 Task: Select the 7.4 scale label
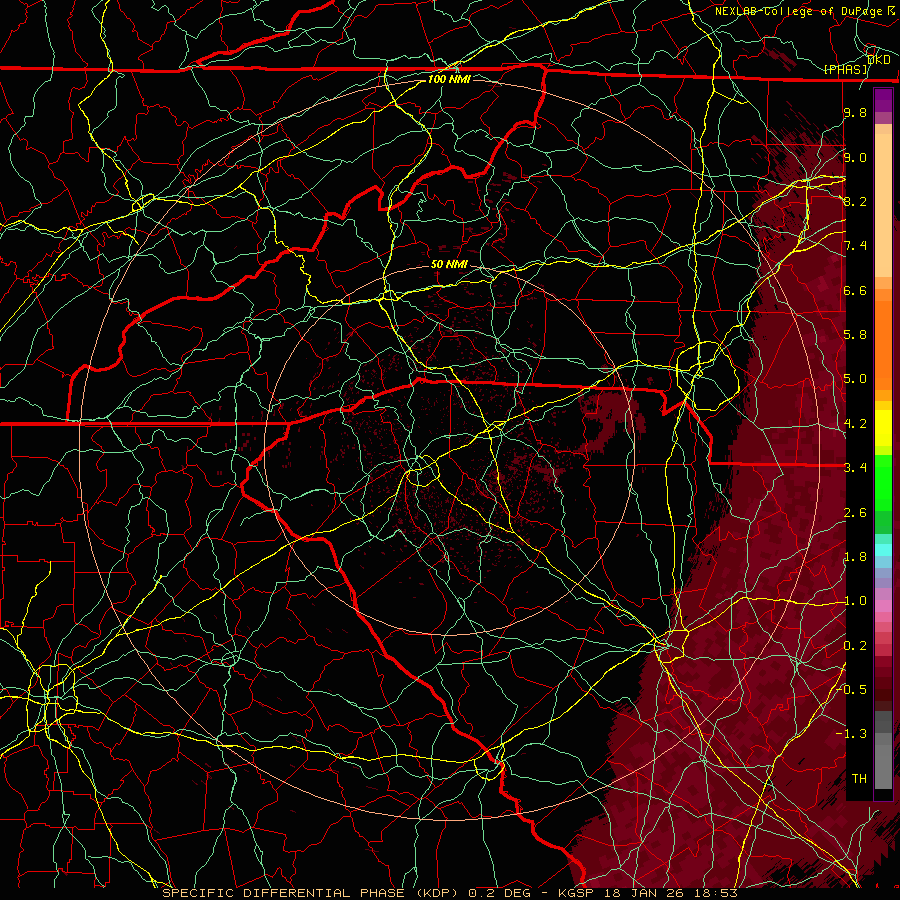click(855, 246)
